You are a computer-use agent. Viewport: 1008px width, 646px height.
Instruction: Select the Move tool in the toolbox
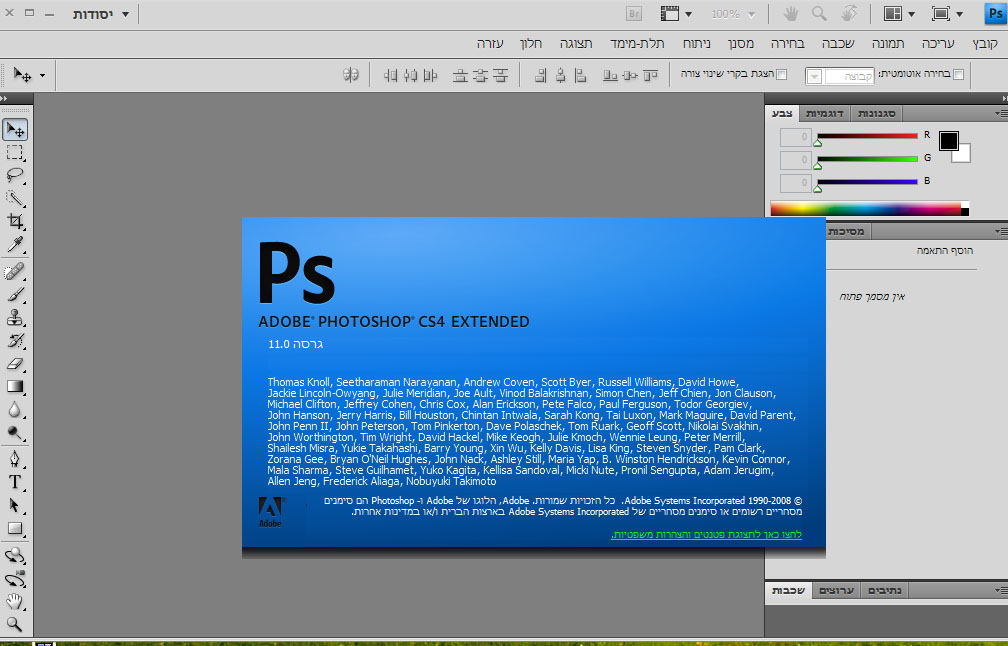tap(15, 130)
